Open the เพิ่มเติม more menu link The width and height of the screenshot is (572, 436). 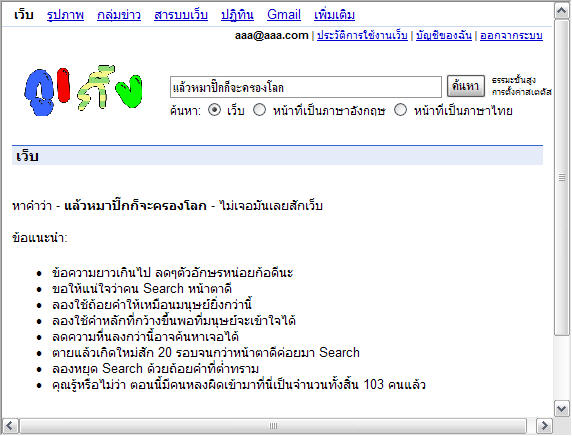click(x=334, y=15)
